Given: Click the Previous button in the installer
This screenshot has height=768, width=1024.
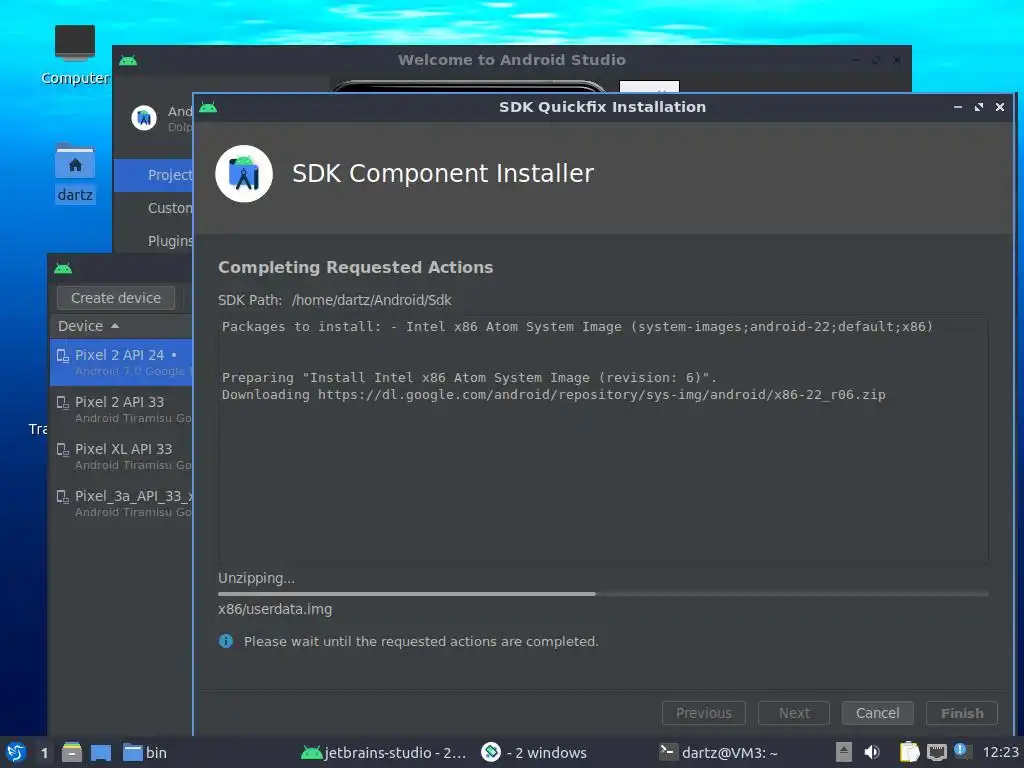Looking at the screenshot, I should point(703,713).
